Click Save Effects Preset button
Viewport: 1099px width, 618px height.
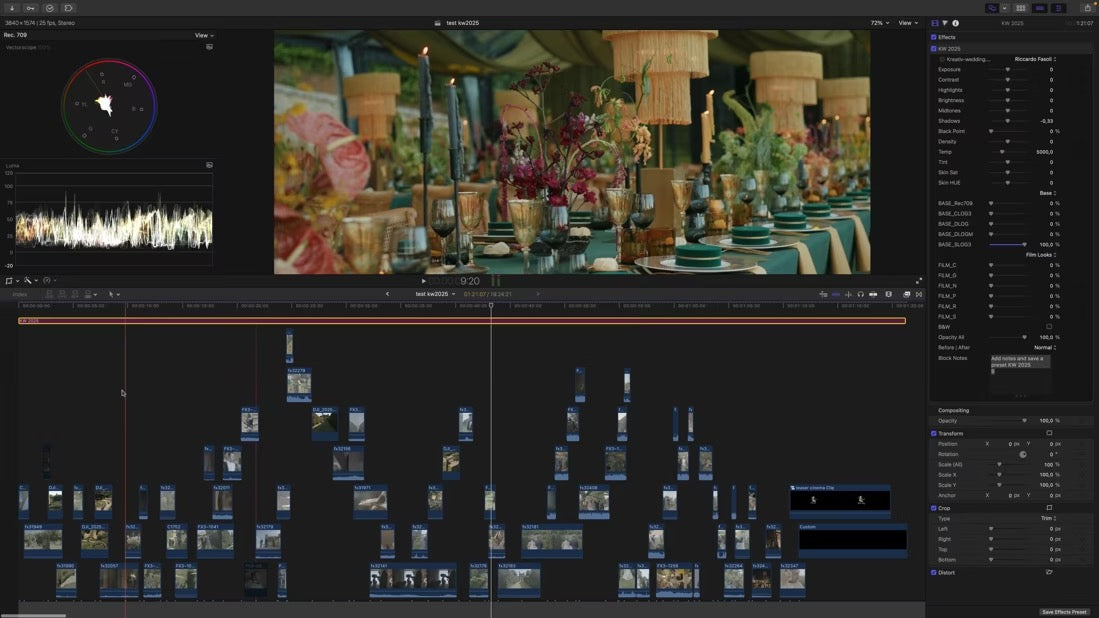(1063, 612)
